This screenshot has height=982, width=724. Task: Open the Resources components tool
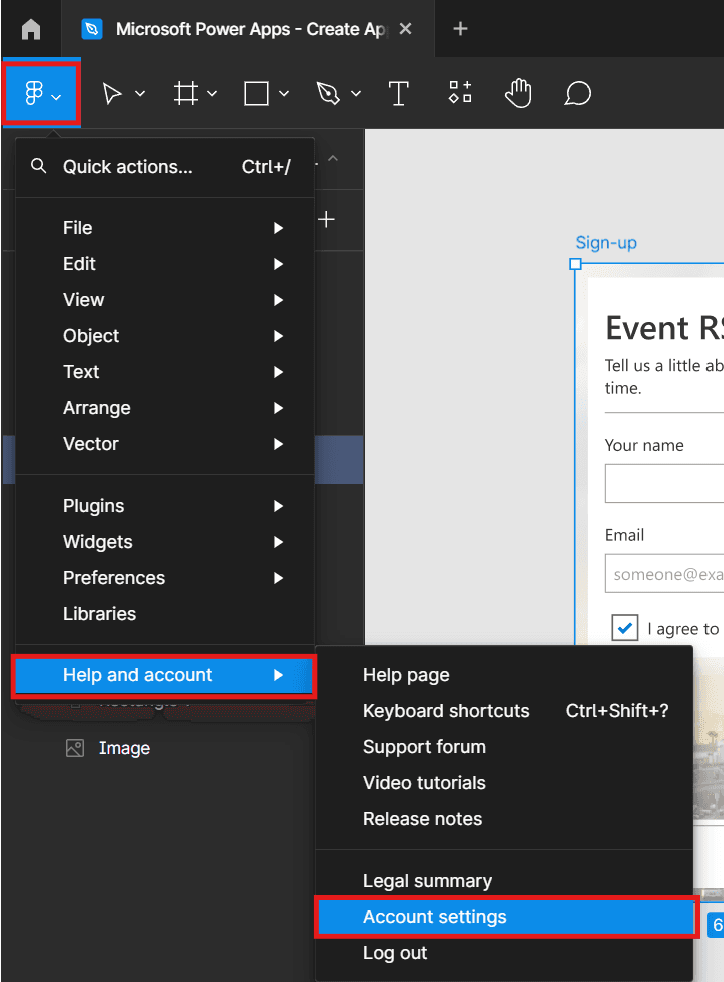460,93
